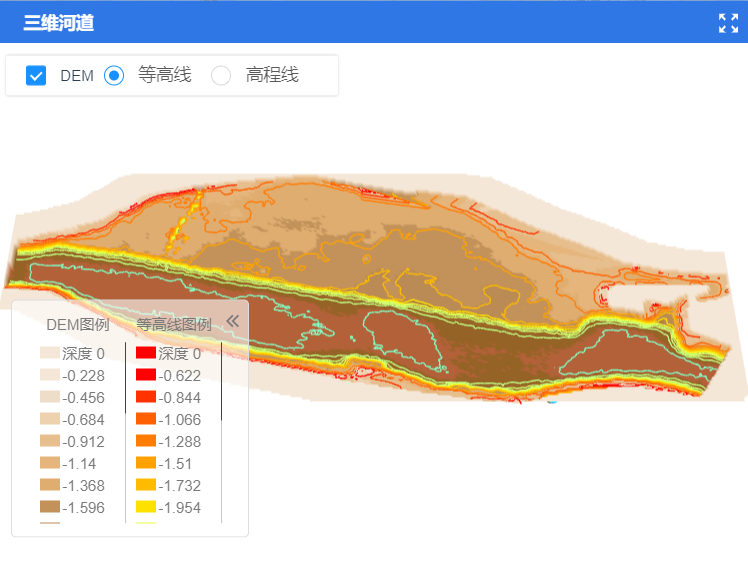Click the contour 深度 0 red swatch
This screenshot has height=564, width=748.
[x=146, y=353]
